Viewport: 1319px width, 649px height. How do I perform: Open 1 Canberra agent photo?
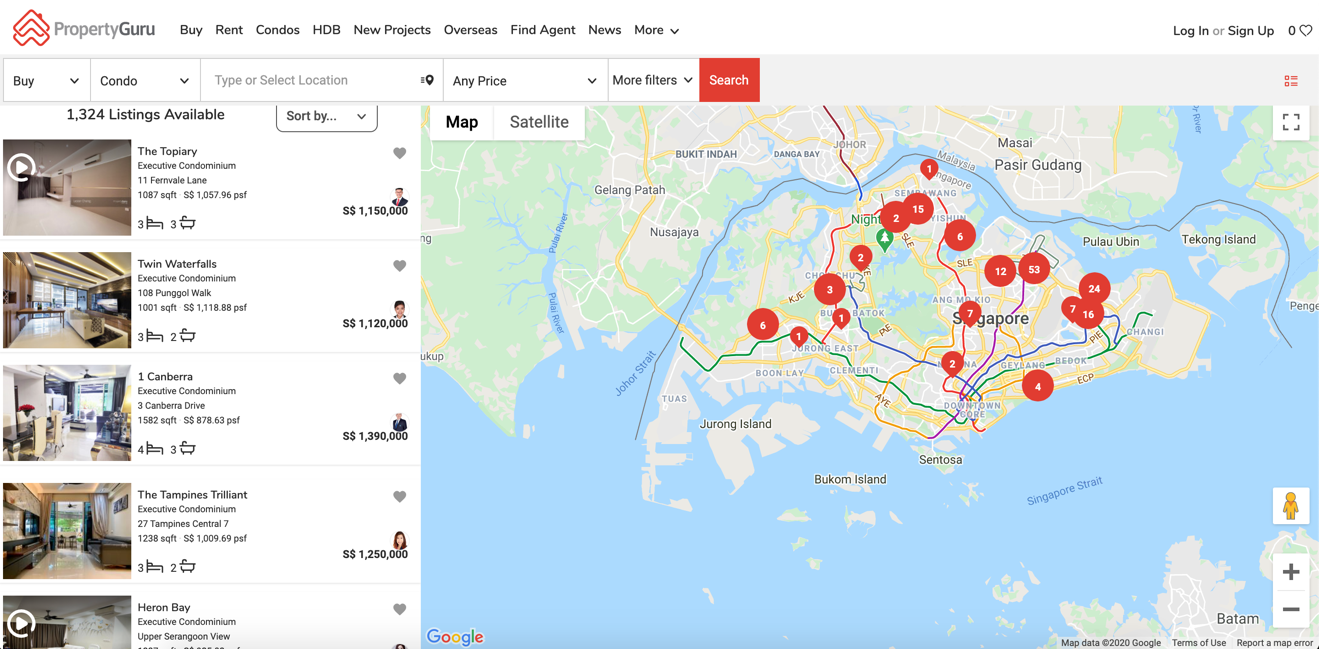399,422
